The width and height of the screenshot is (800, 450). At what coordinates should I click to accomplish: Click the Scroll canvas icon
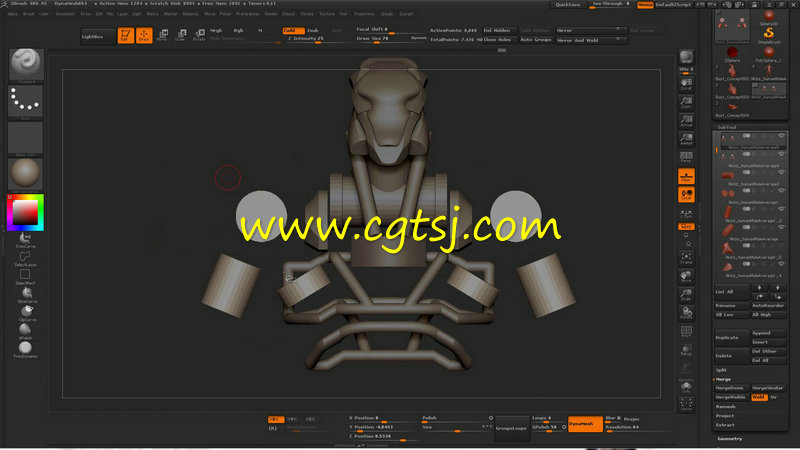(x=686, y=84)
